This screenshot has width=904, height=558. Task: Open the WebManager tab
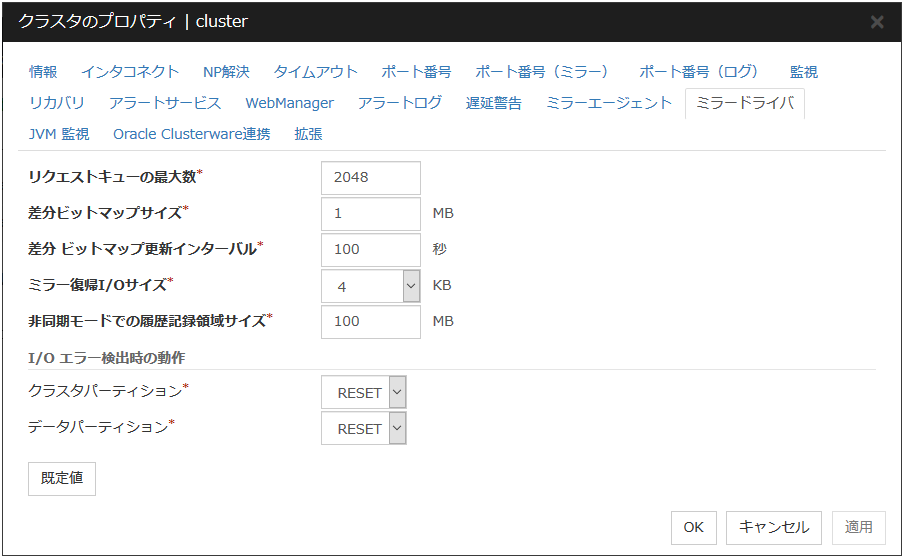tap(289, 103)
